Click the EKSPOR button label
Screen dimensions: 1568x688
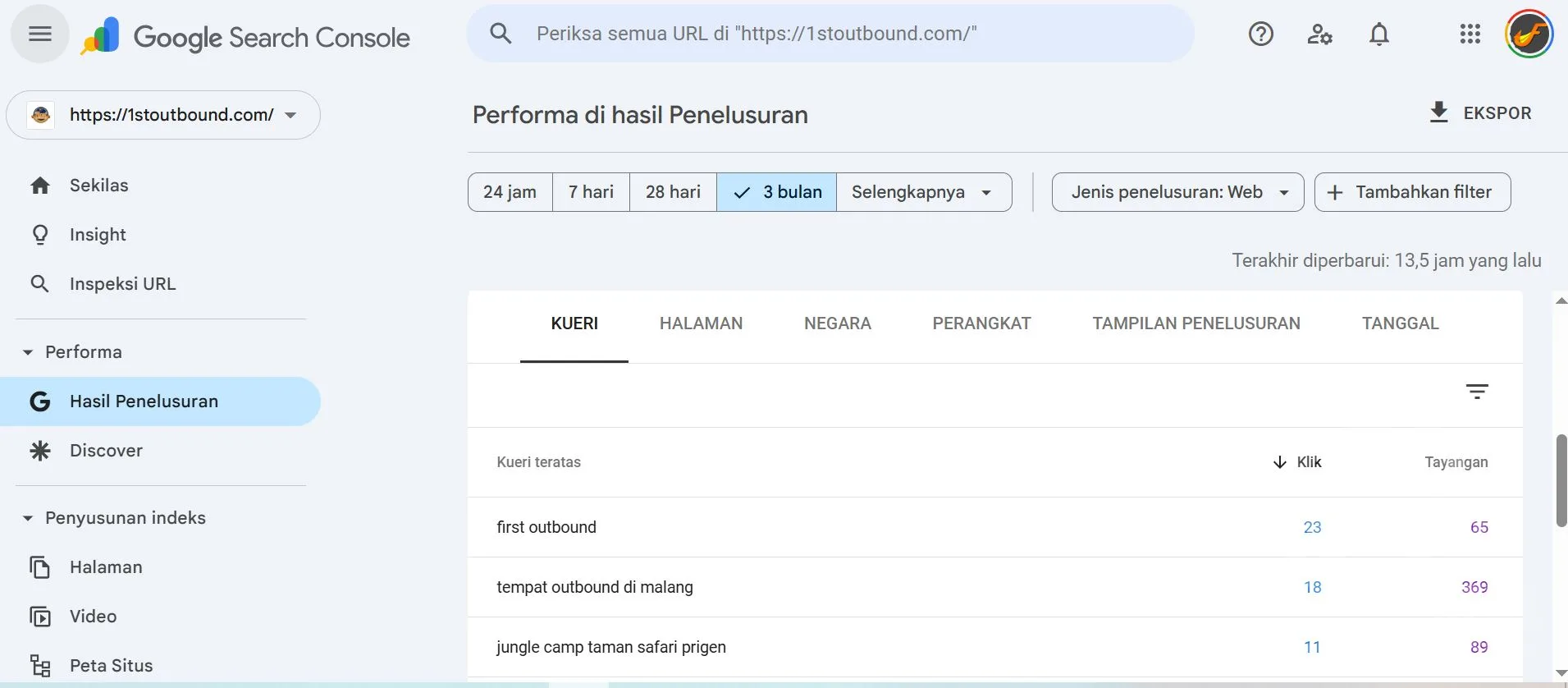[x=1497, y=113]
